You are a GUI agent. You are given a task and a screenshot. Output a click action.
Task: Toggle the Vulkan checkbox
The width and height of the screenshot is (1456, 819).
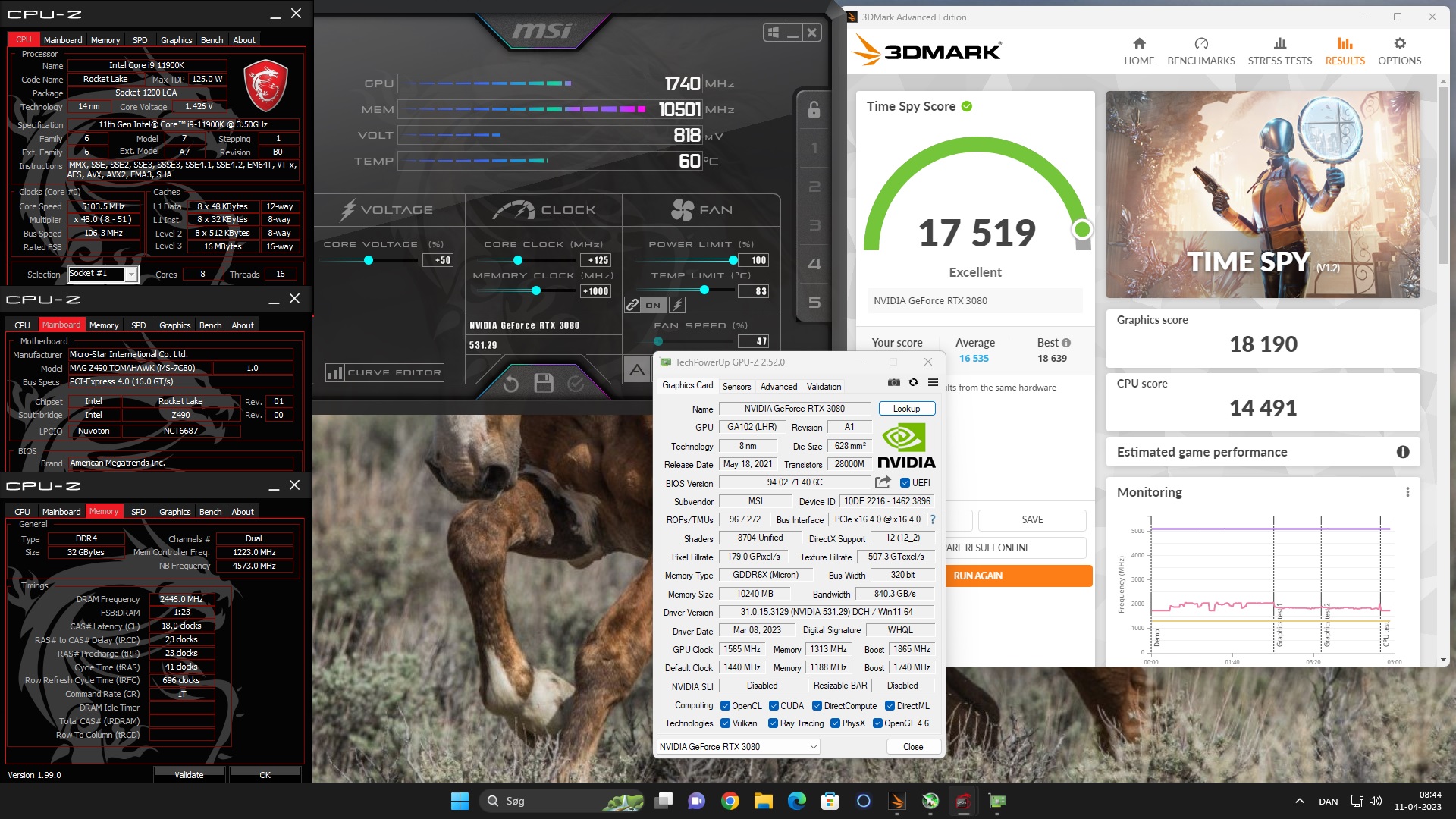[x=725, y=723]
